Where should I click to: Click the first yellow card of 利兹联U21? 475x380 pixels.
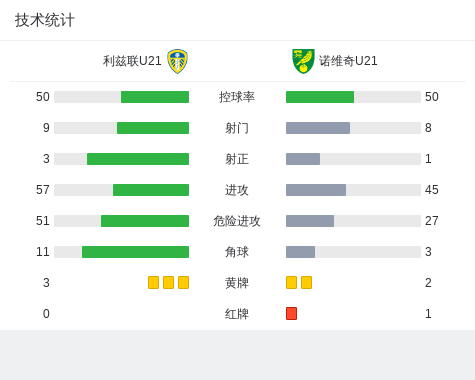(x=153, y=282)
